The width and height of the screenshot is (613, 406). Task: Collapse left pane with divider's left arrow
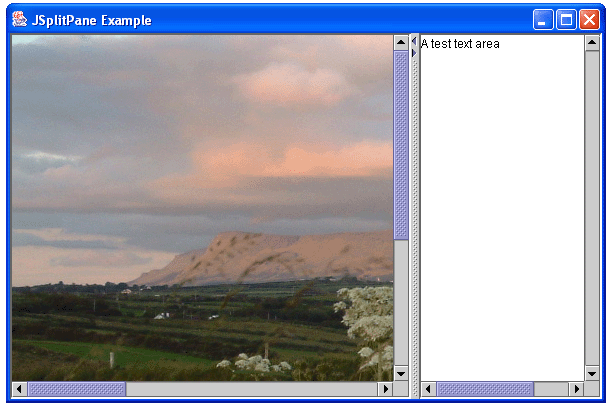click(x=414, y=41)
